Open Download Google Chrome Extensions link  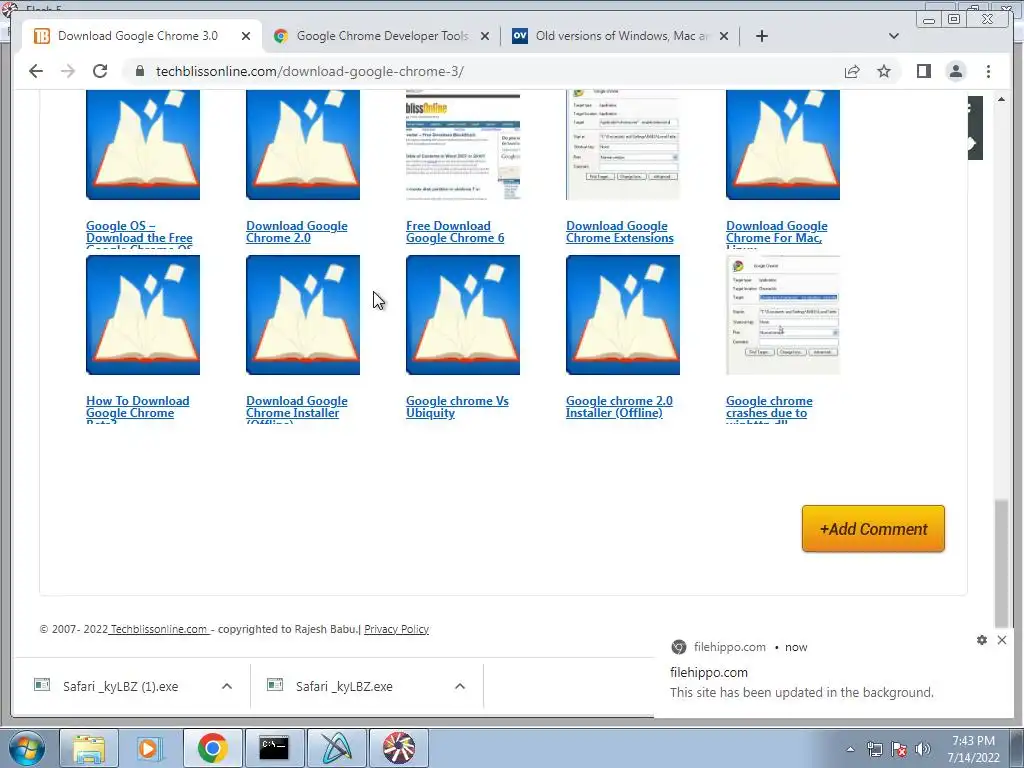pyautogui.click(x=620, y=232)
